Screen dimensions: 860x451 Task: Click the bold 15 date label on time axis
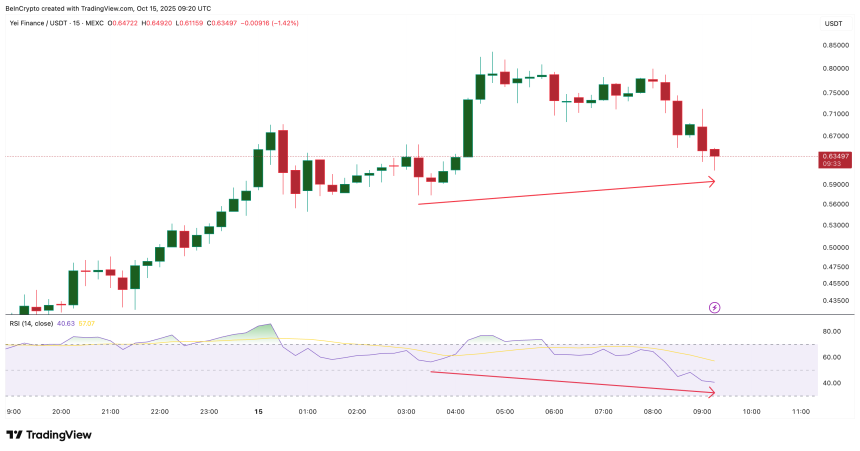click(x=258, y=411)
